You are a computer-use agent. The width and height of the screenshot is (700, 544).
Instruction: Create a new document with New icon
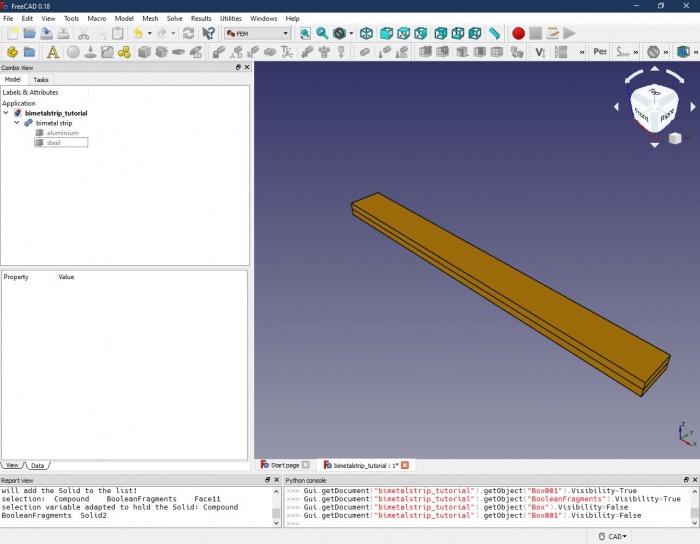(x=12, y=33)
